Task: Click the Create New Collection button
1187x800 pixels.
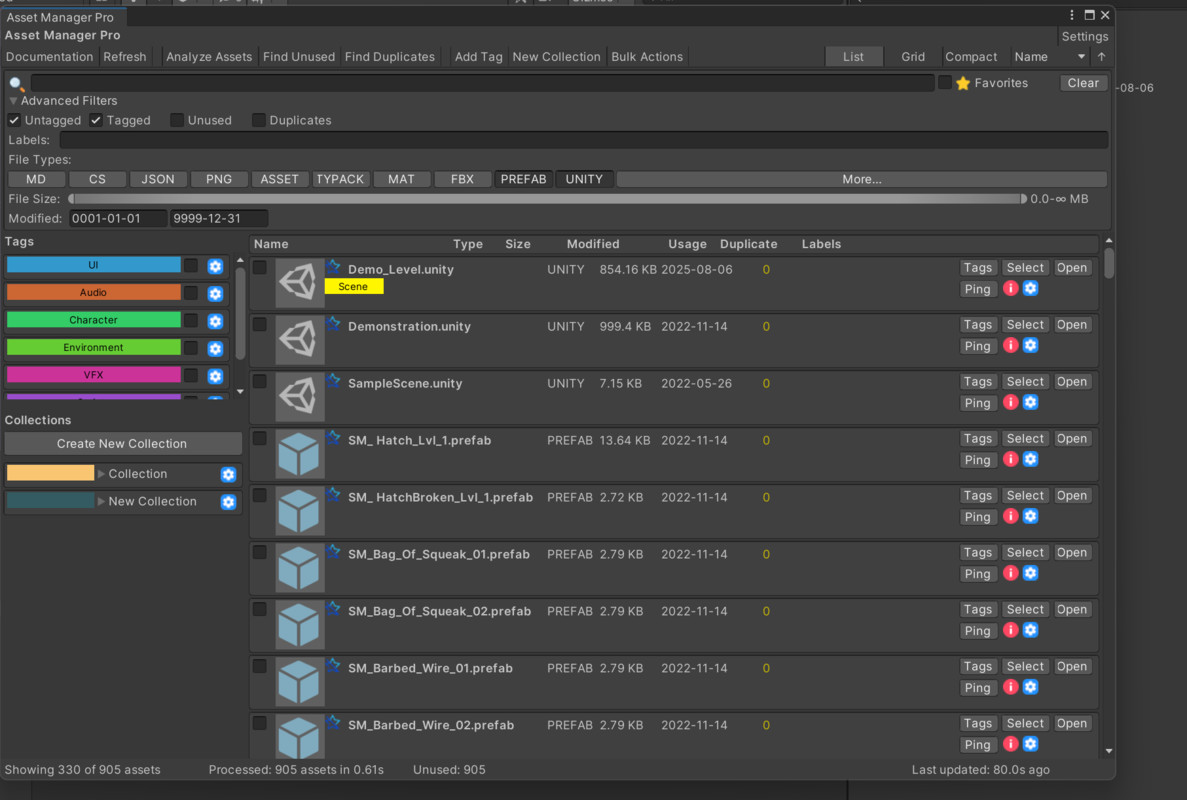Action: click(122, 443)
